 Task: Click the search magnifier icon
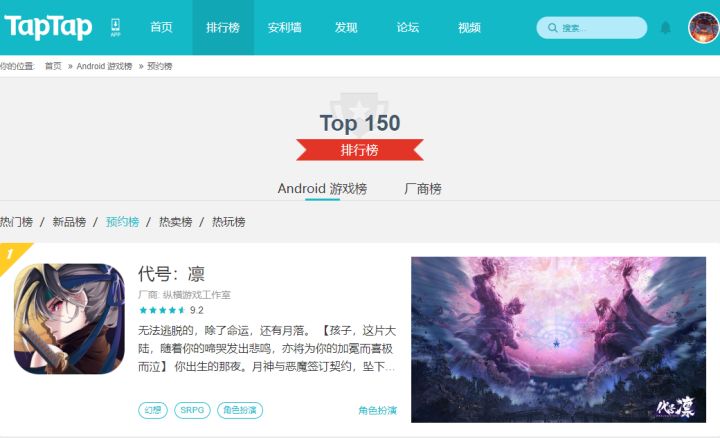tap(553, 28)
